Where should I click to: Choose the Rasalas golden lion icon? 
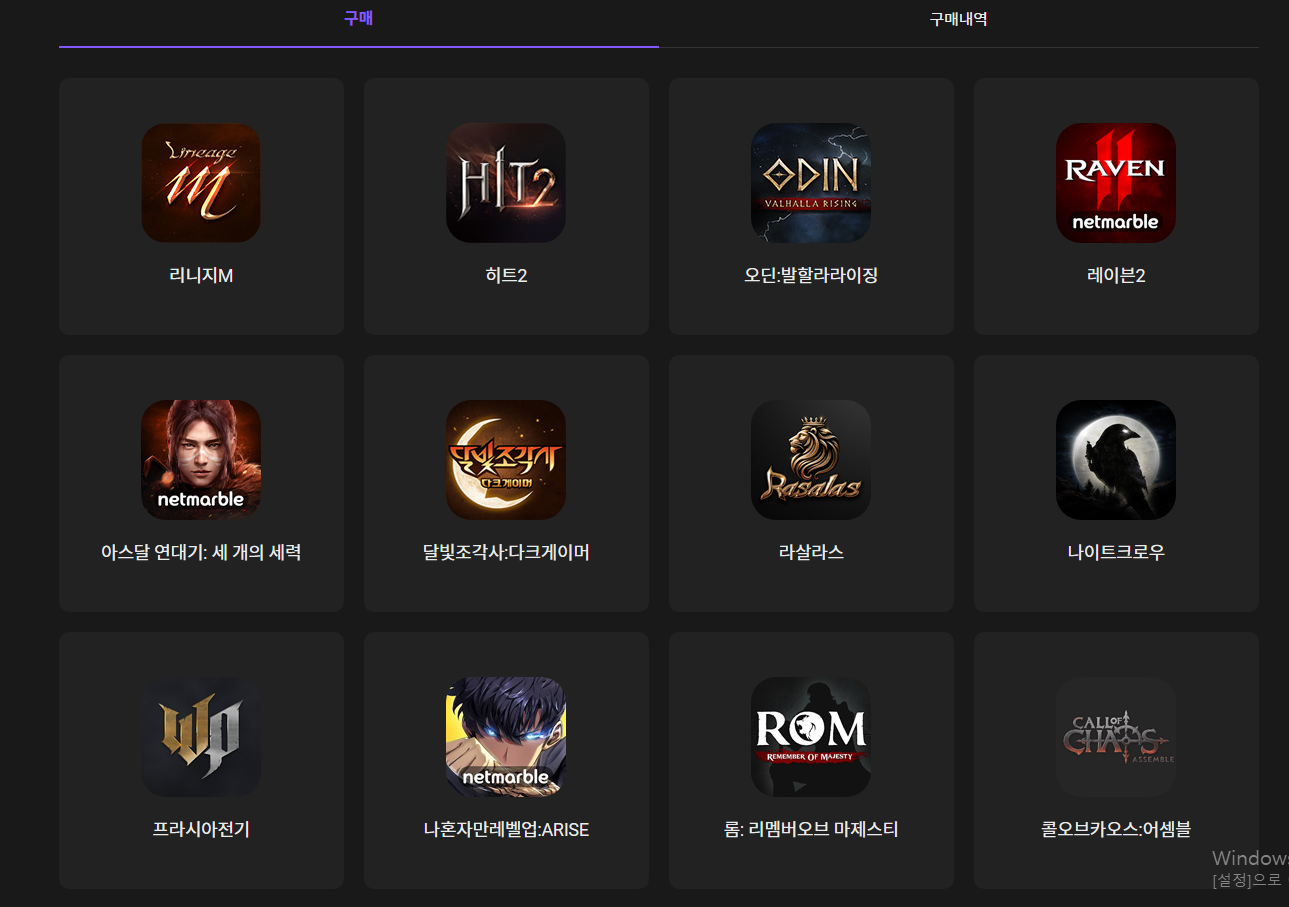(811, 460)
